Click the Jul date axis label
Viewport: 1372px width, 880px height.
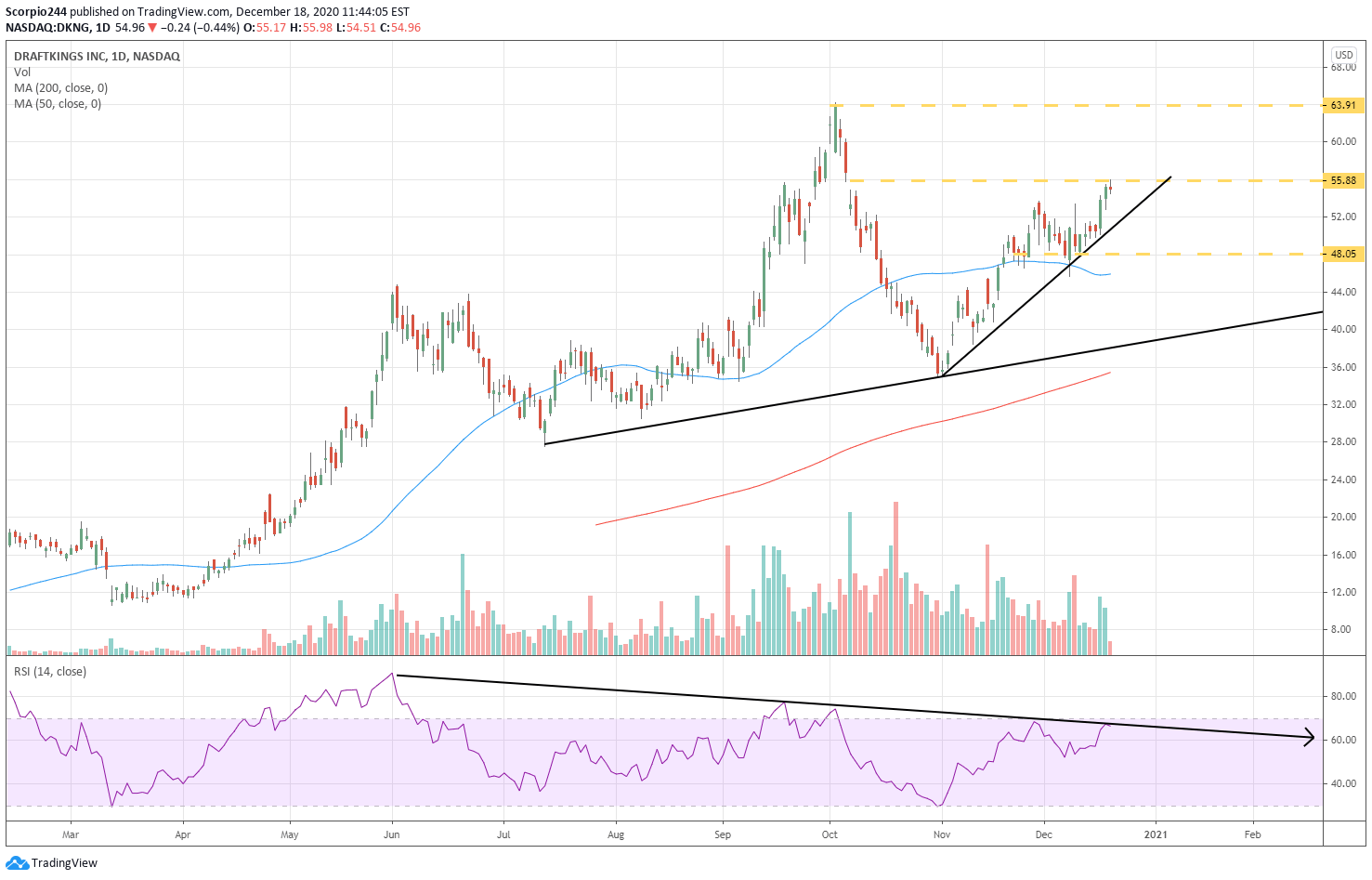click(x=503, y=835)
